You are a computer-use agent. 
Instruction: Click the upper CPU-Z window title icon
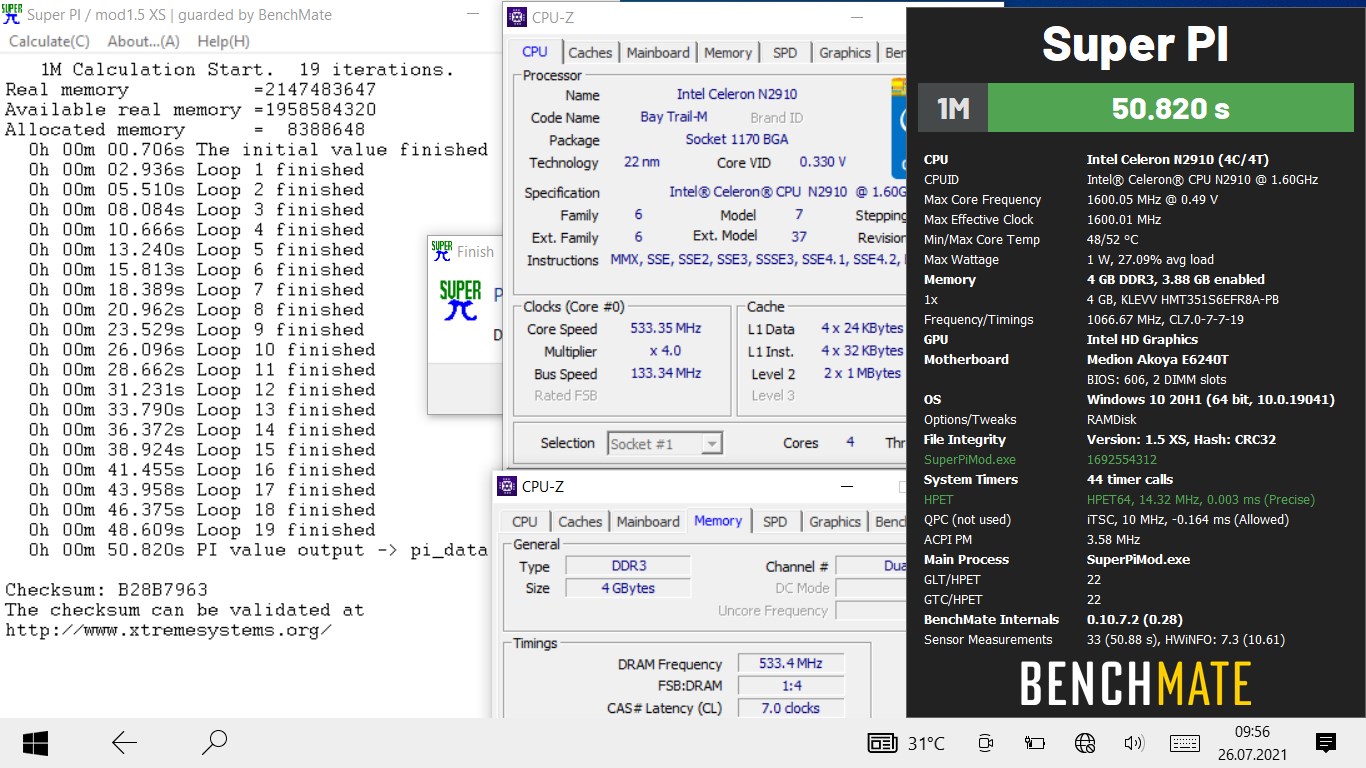[x=517, y=17]
